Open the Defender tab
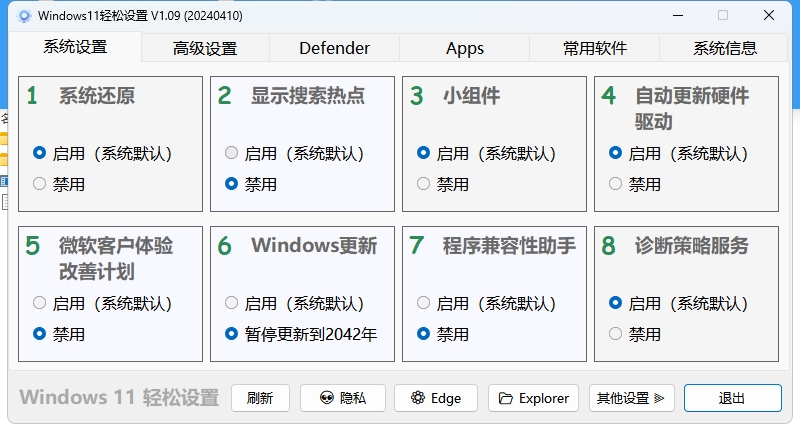The image size is (800, 431). coord(334,48)
